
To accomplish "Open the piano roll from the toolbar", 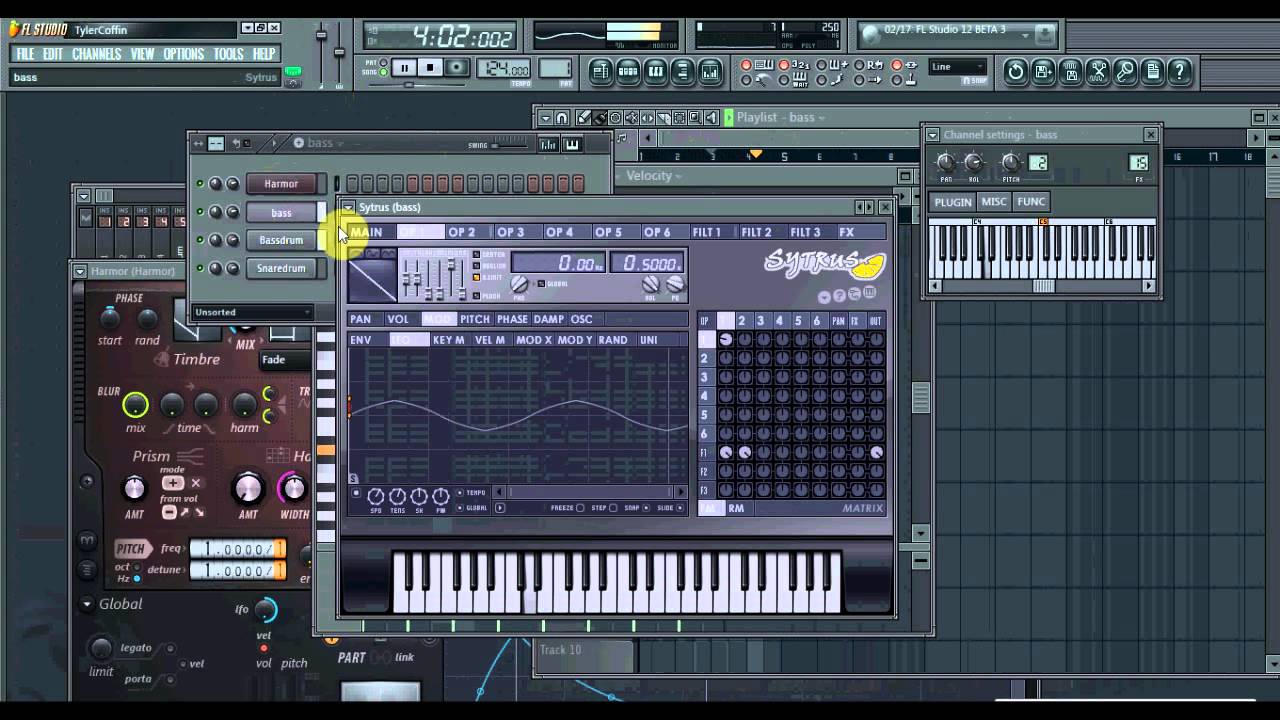I will 655,71.
